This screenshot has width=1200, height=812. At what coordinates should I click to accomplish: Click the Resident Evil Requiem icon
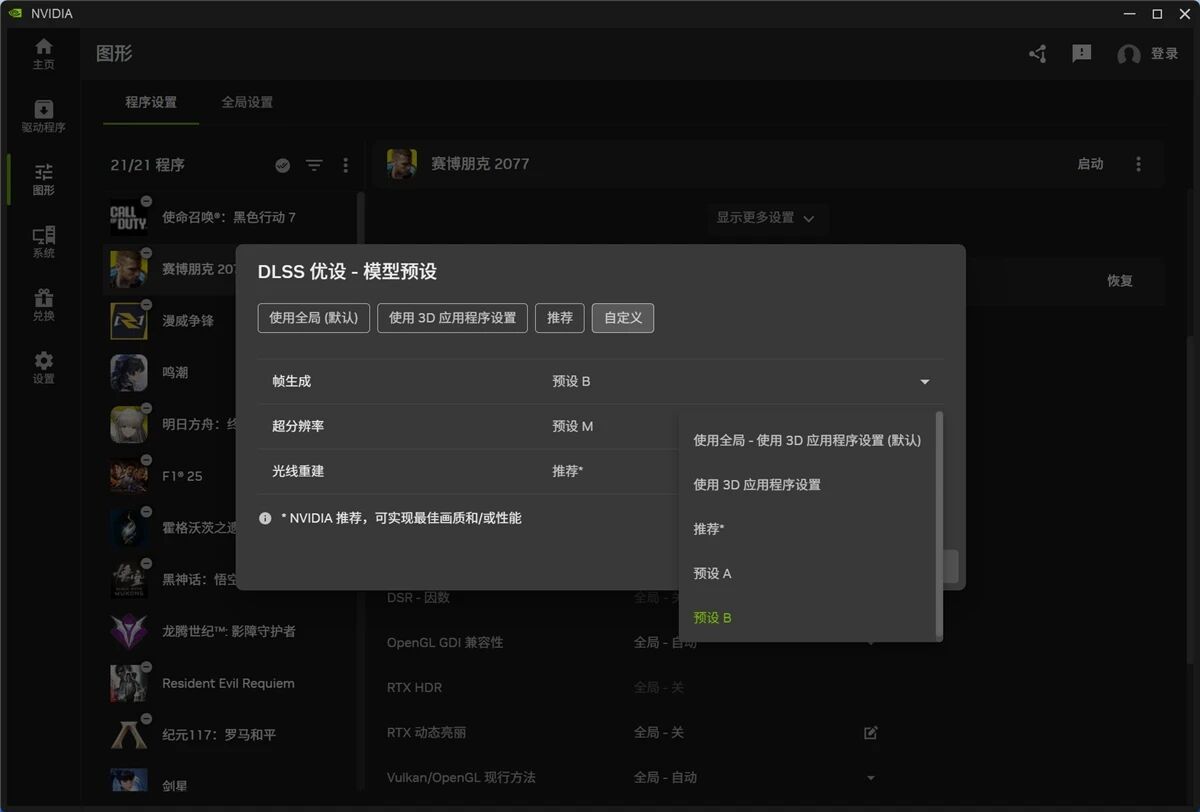coord(129,683)
